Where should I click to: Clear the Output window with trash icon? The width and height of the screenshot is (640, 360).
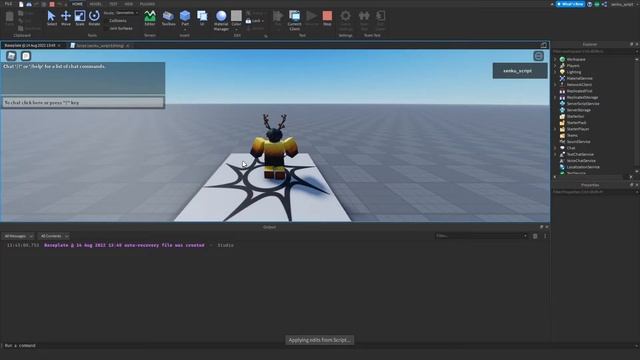[535, 236]
